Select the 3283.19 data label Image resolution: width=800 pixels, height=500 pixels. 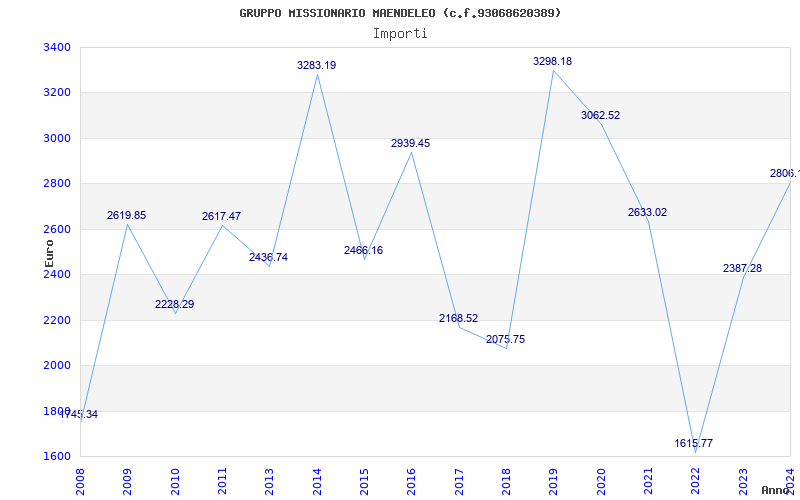[316, 65]
